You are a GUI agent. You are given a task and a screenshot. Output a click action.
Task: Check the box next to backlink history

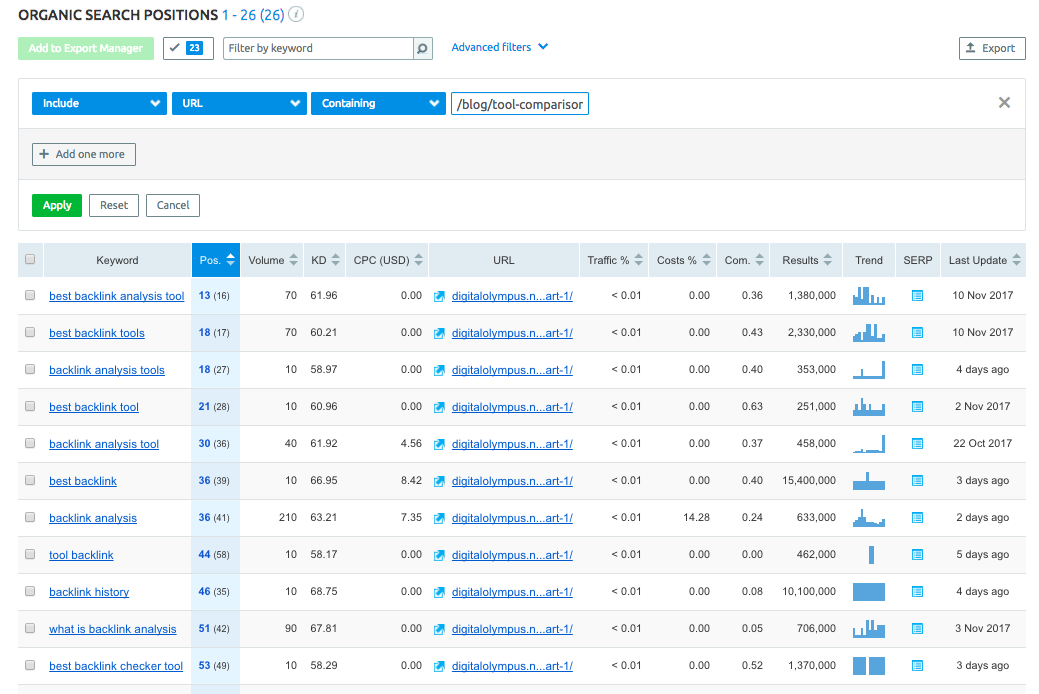coord(30,592)
